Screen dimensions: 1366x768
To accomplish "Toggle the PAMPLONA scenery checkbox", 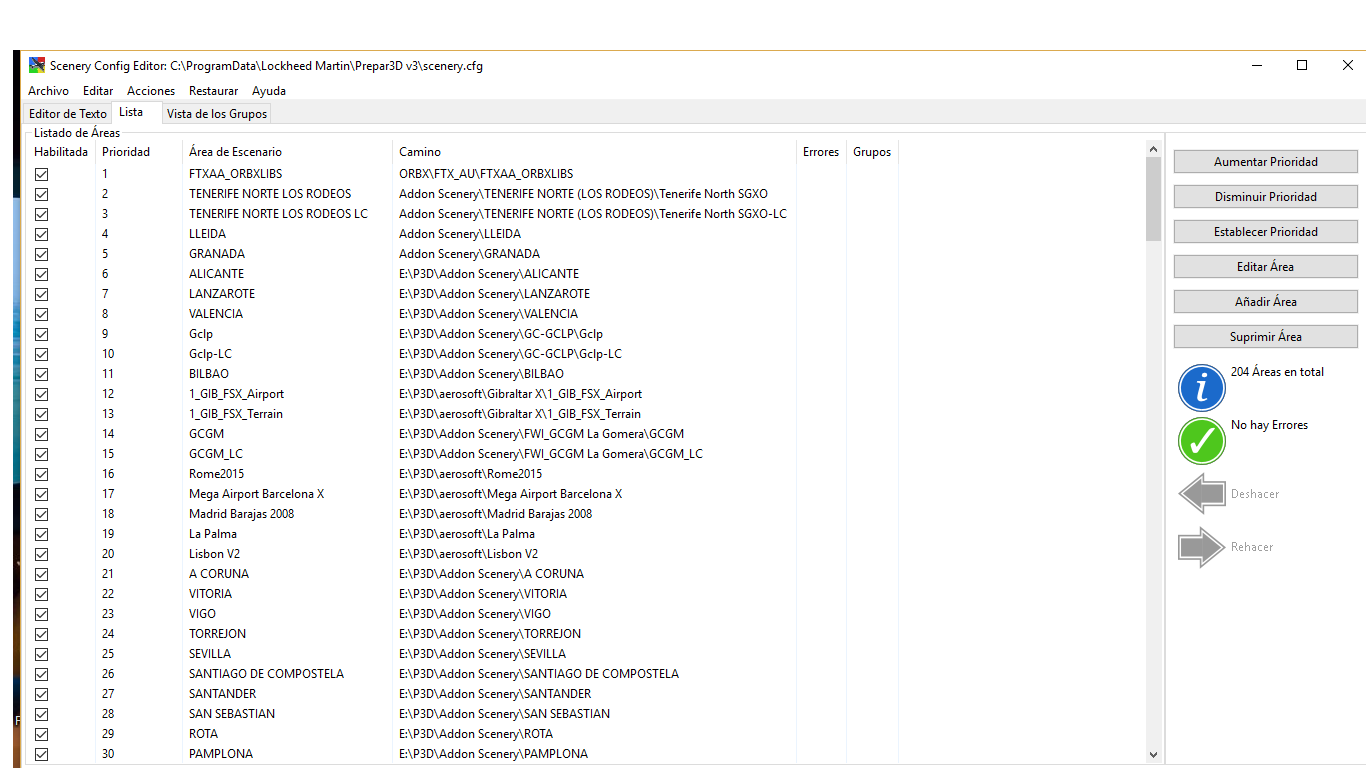I will (x=42, y=754).
